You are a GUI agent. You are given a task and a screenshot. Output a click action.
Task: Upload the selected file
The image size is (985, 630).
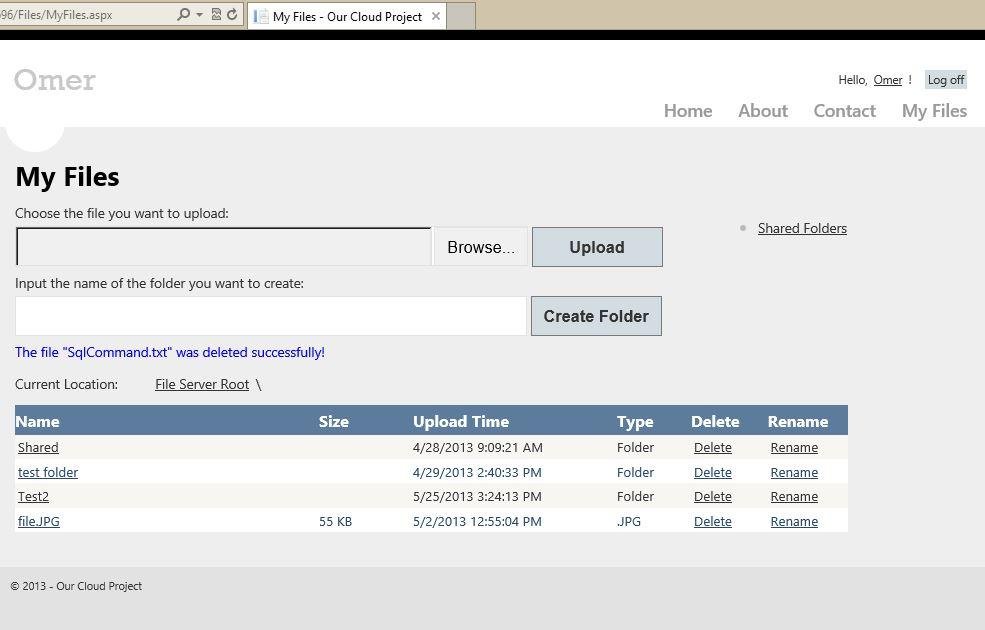click(x=596, y=247)
